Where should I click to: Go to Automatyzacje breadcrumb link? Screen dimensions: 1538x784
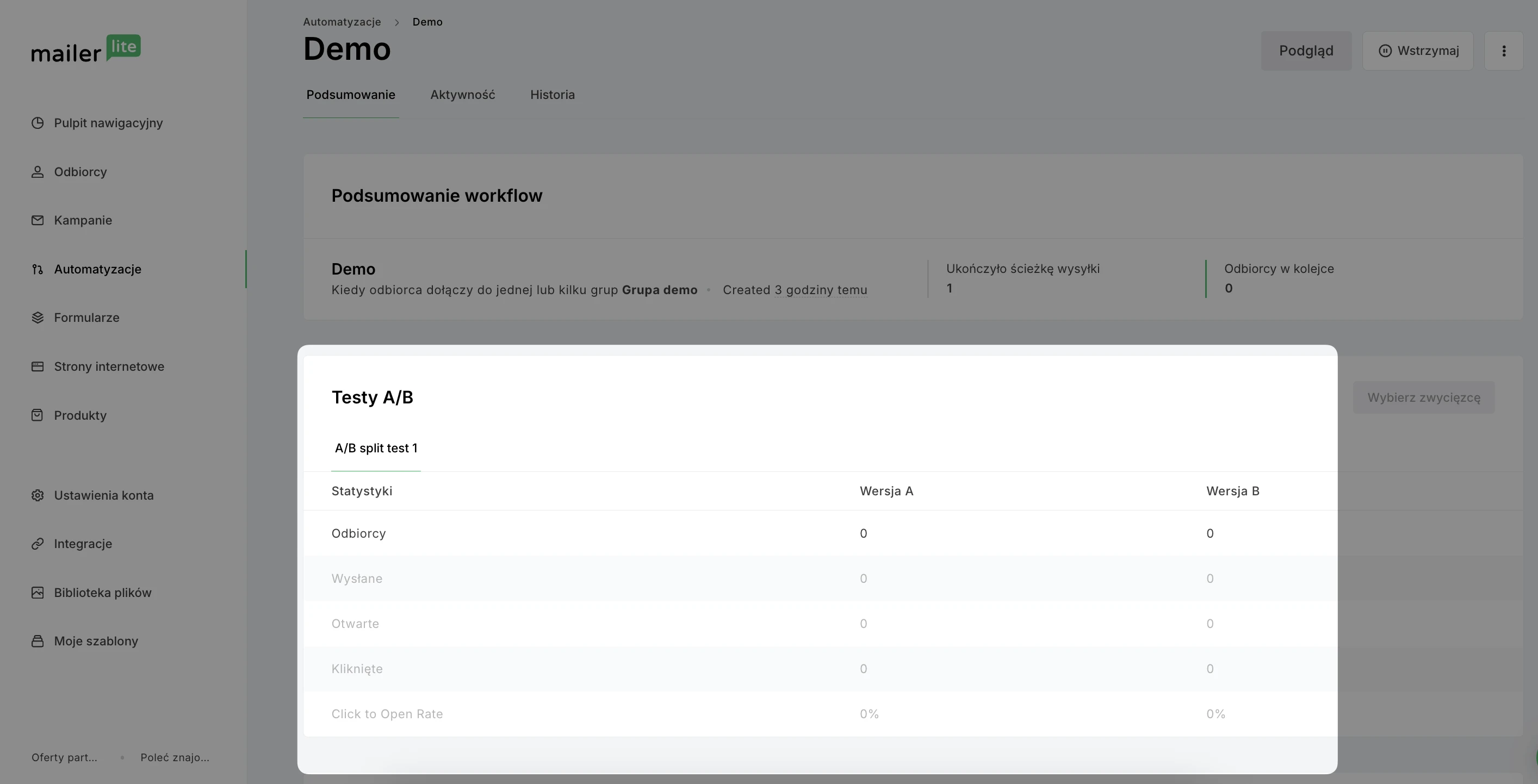tap(342, 22)
